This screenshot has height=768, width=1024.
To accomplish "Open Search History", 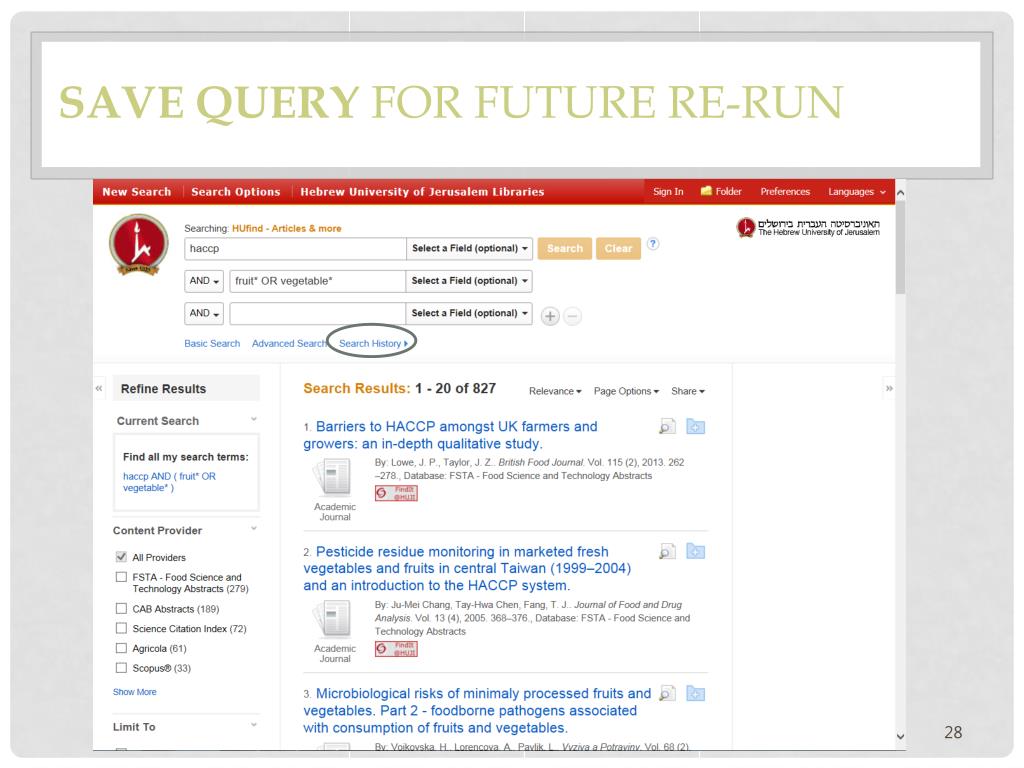I will pos(373,344).
